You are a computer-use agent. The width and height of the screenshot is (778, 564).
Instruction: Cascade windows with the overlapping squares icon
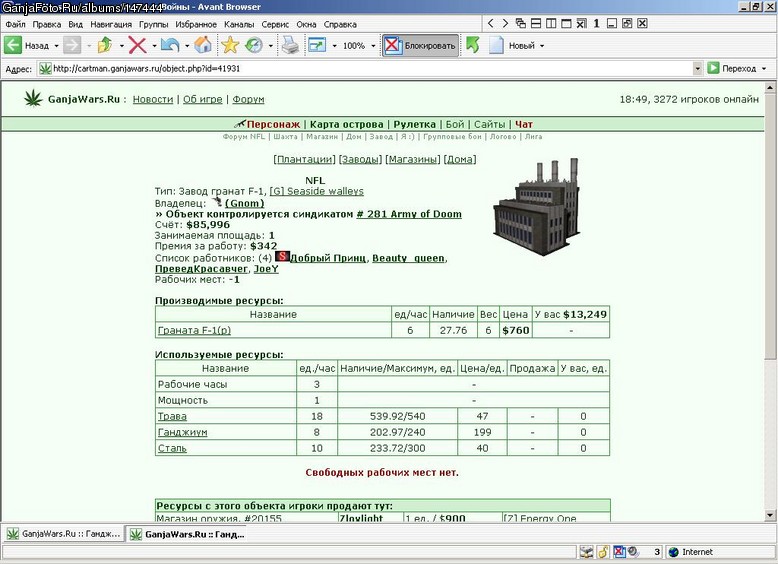click(x=520, y=23)
